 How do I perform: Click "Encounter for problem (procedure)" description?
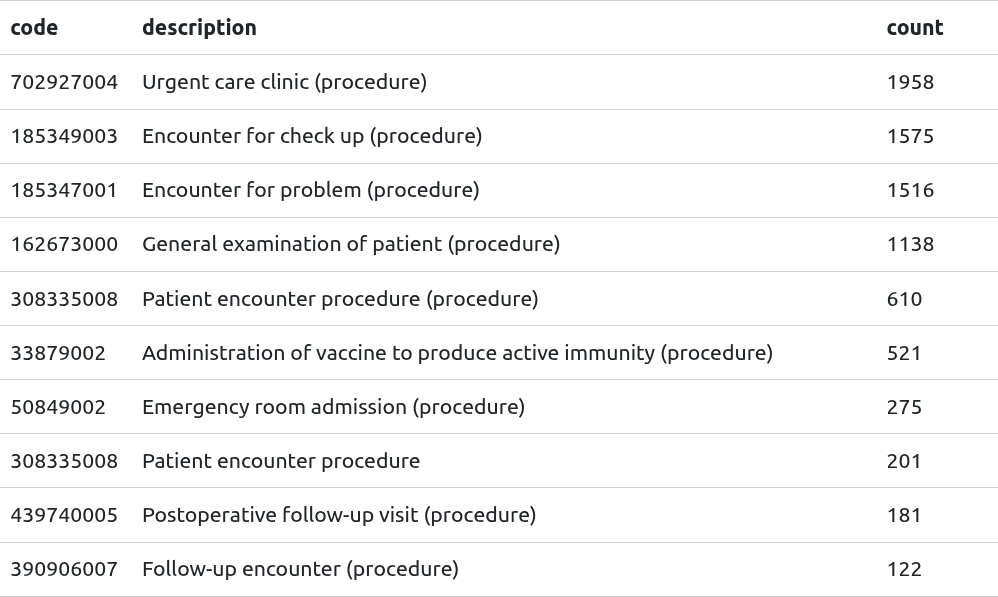tap(310, 190)
